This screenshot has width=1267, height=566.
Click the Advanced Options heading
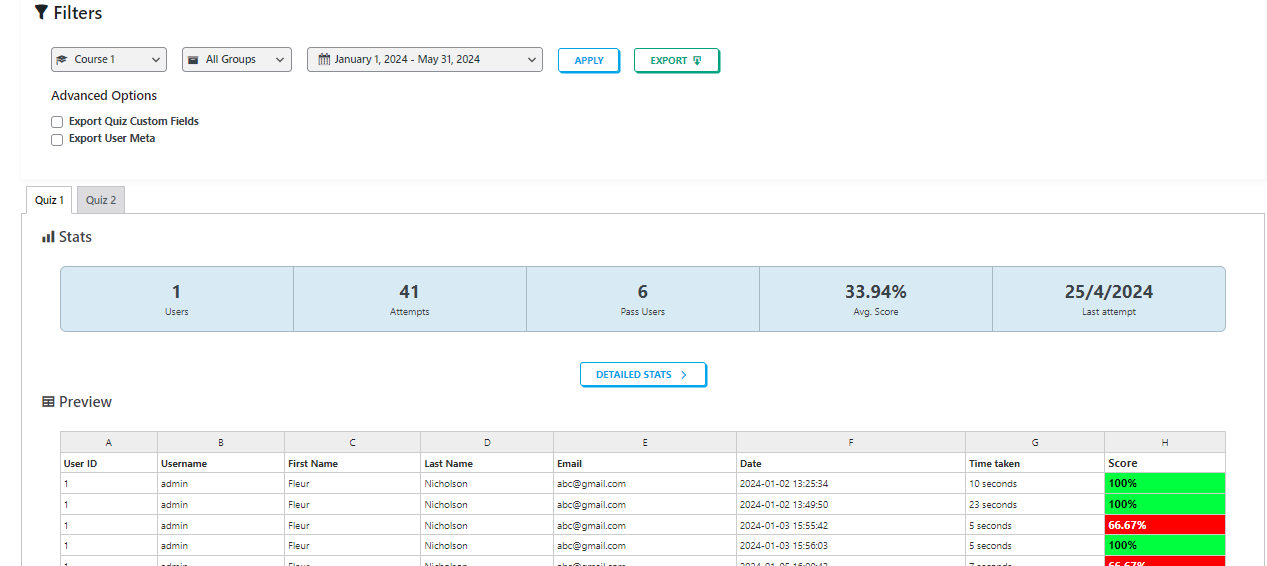[x=104, y=96]
